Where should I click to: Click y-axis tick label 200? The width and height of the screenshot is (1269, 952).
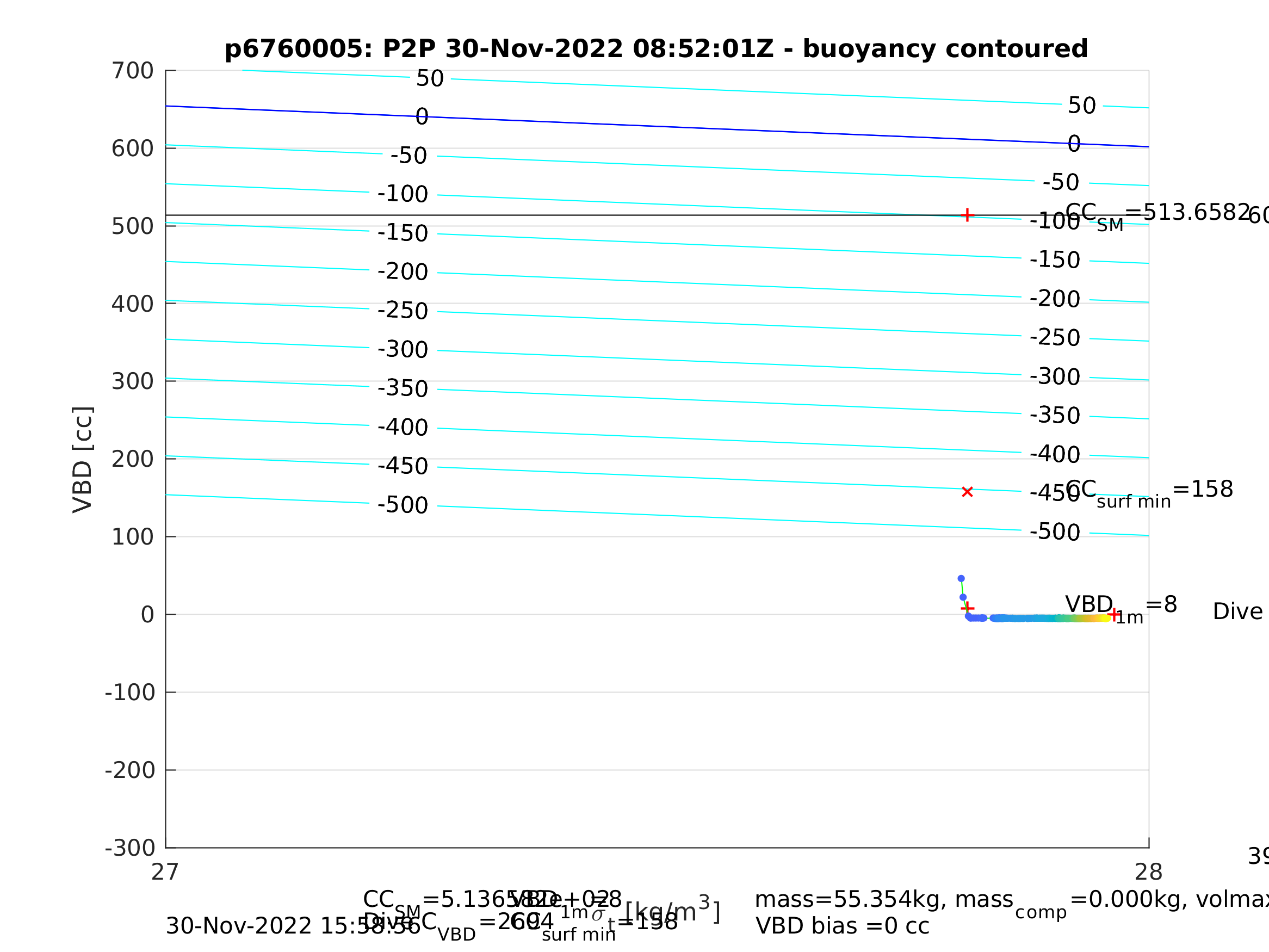point(133,459)
